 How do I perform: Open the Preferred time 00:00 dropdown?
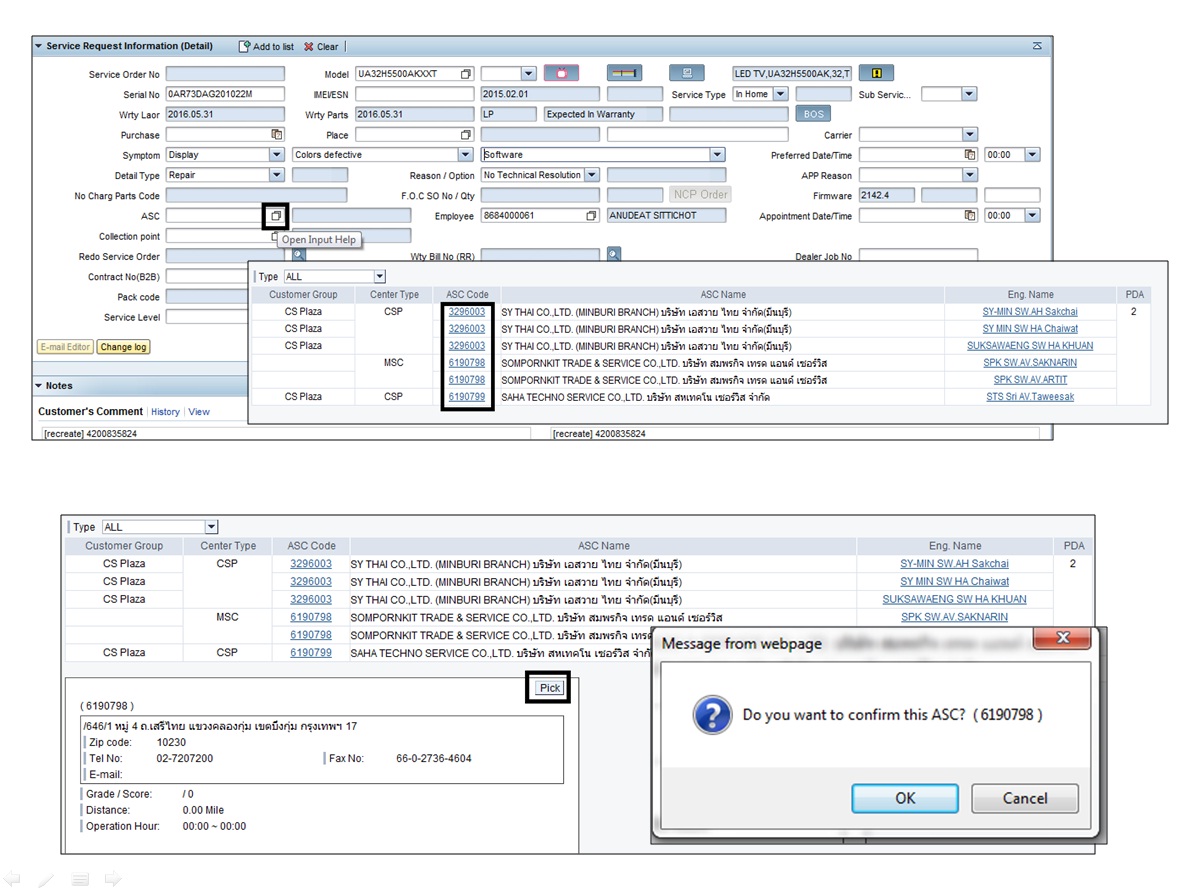point(1032,155)
